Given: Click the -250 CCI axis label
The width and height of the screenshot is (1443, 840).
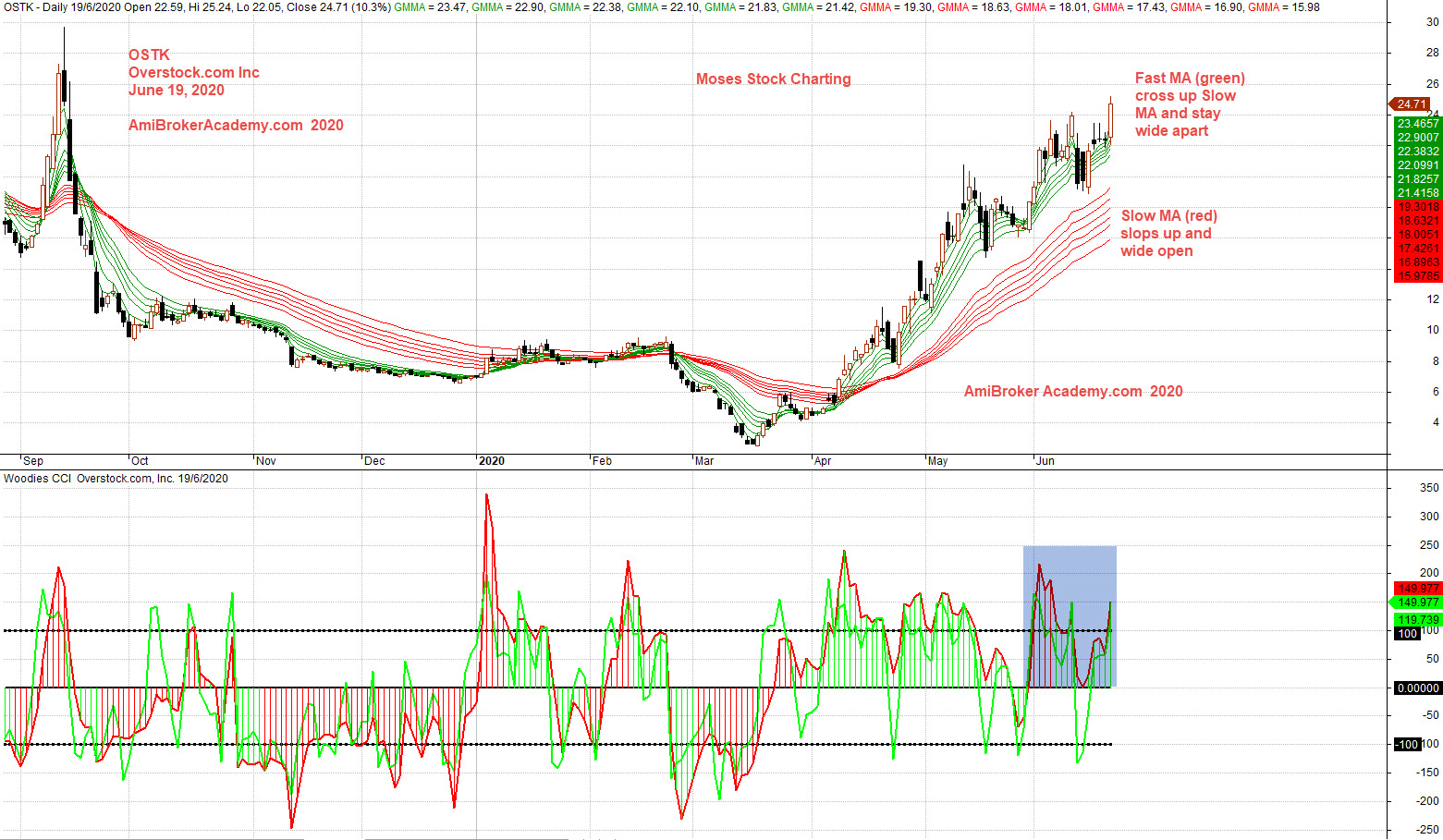Looking at the screenshot, I should 1427,830.
